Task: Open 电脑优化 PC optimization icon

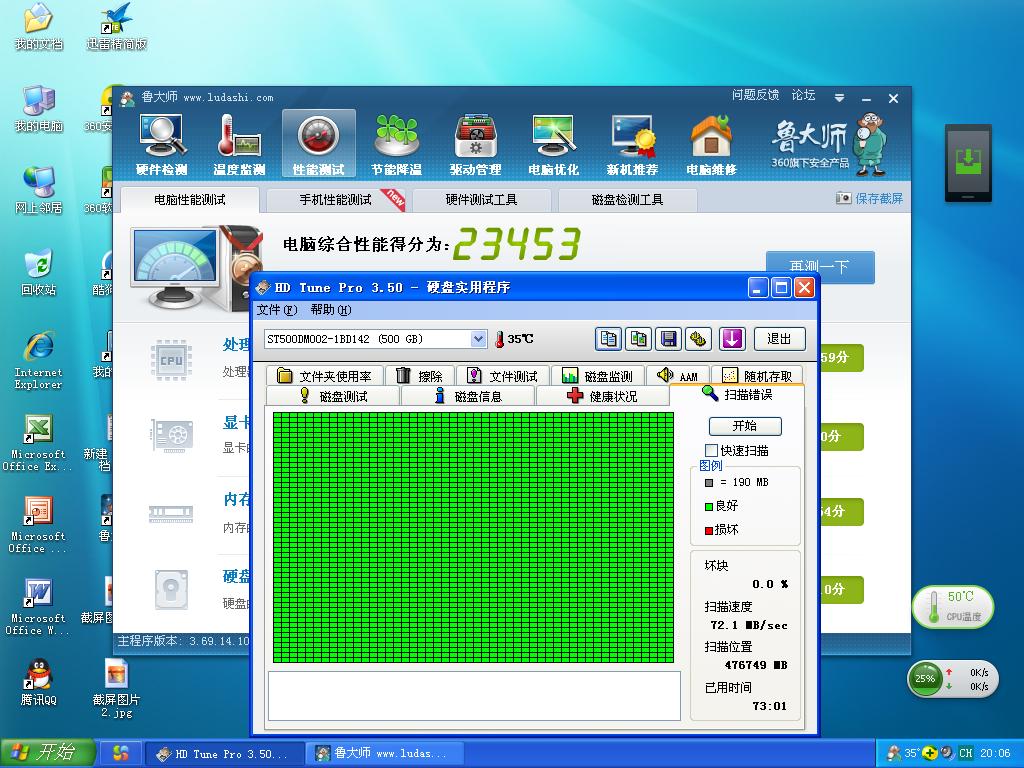Action: 553,144
